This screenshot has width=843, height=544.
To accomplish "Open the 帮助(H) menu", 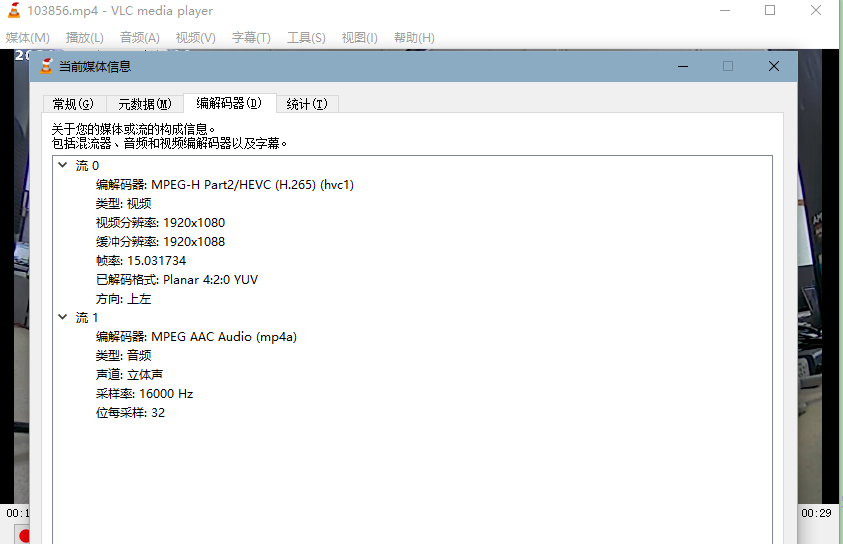I will [414, 38].
